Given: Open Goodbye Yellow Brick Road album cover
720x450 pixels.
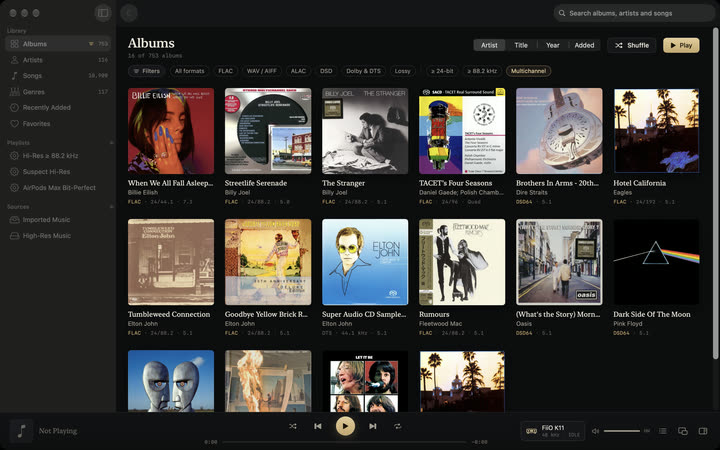Looking at the screenshot, I should (268, 262).
